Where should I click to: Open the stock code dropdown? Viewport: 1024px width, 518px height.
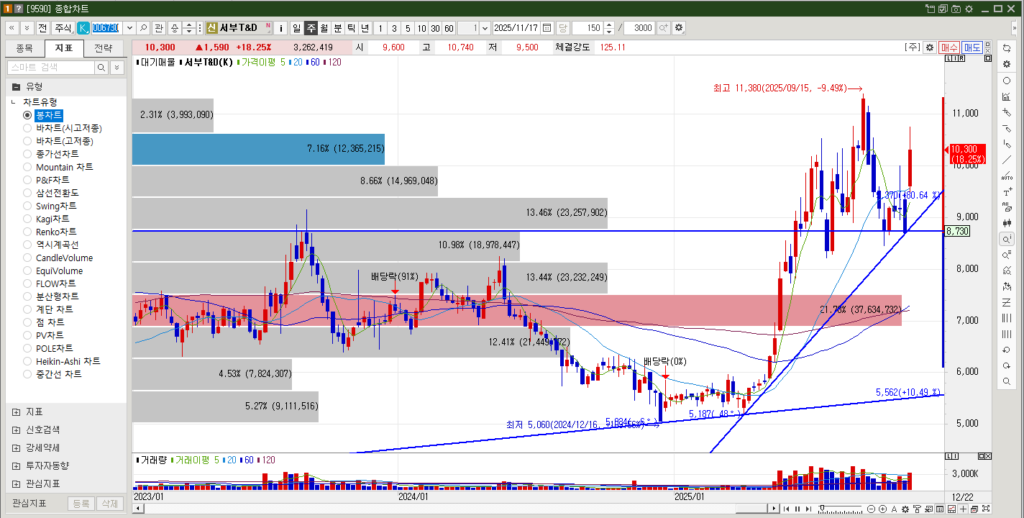click(130, 27)
